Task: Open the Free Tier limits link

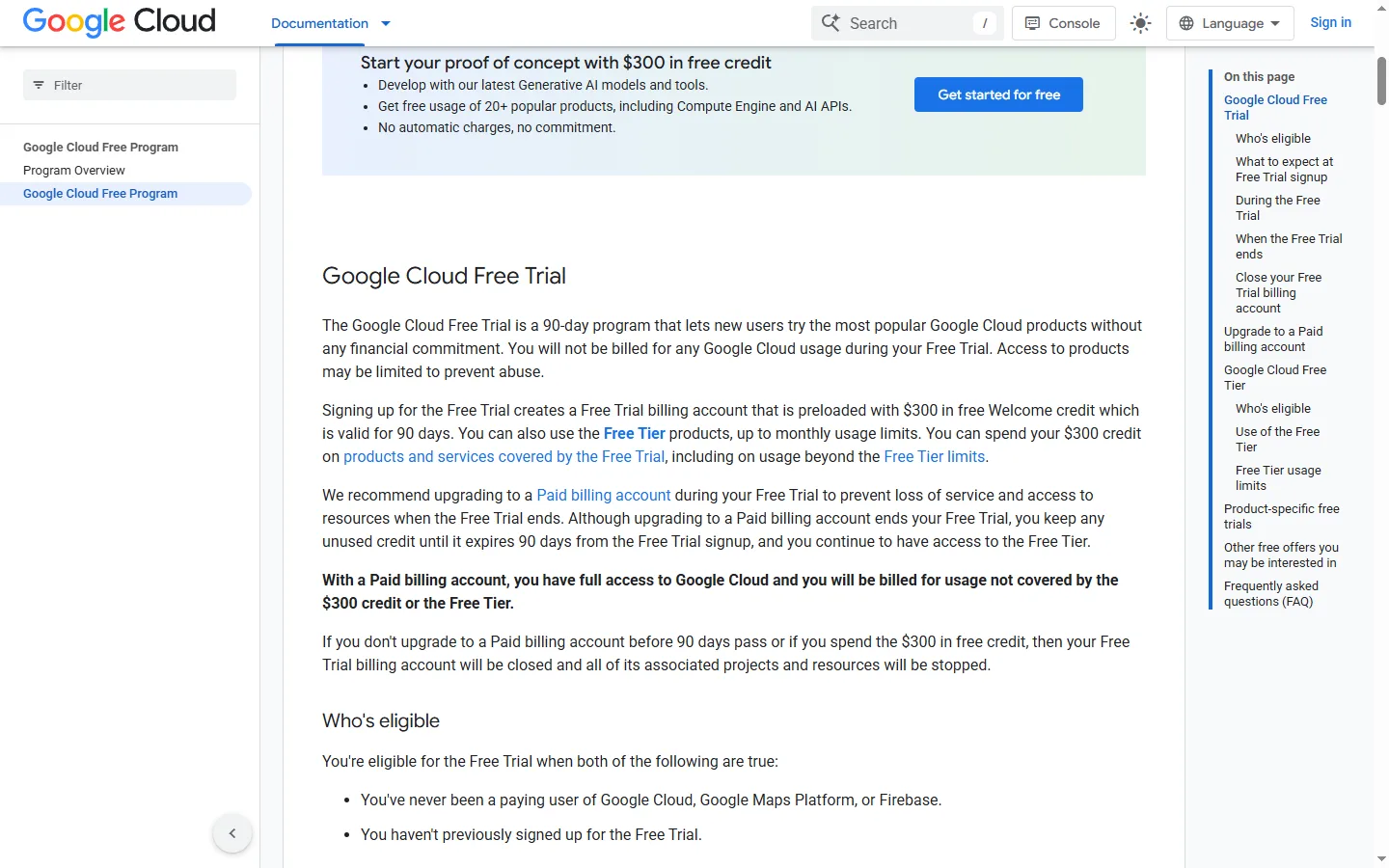Action: point(935,457)
